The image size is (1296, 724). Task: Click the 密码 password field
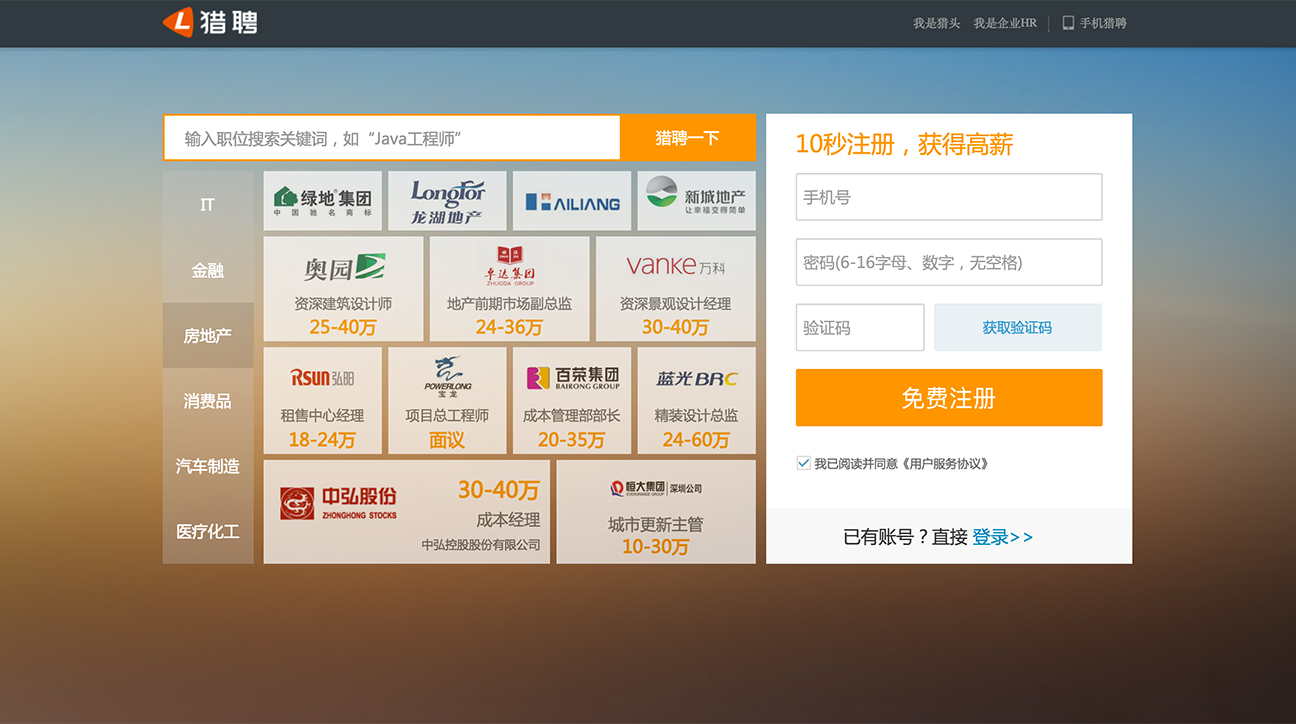[949, 262]
